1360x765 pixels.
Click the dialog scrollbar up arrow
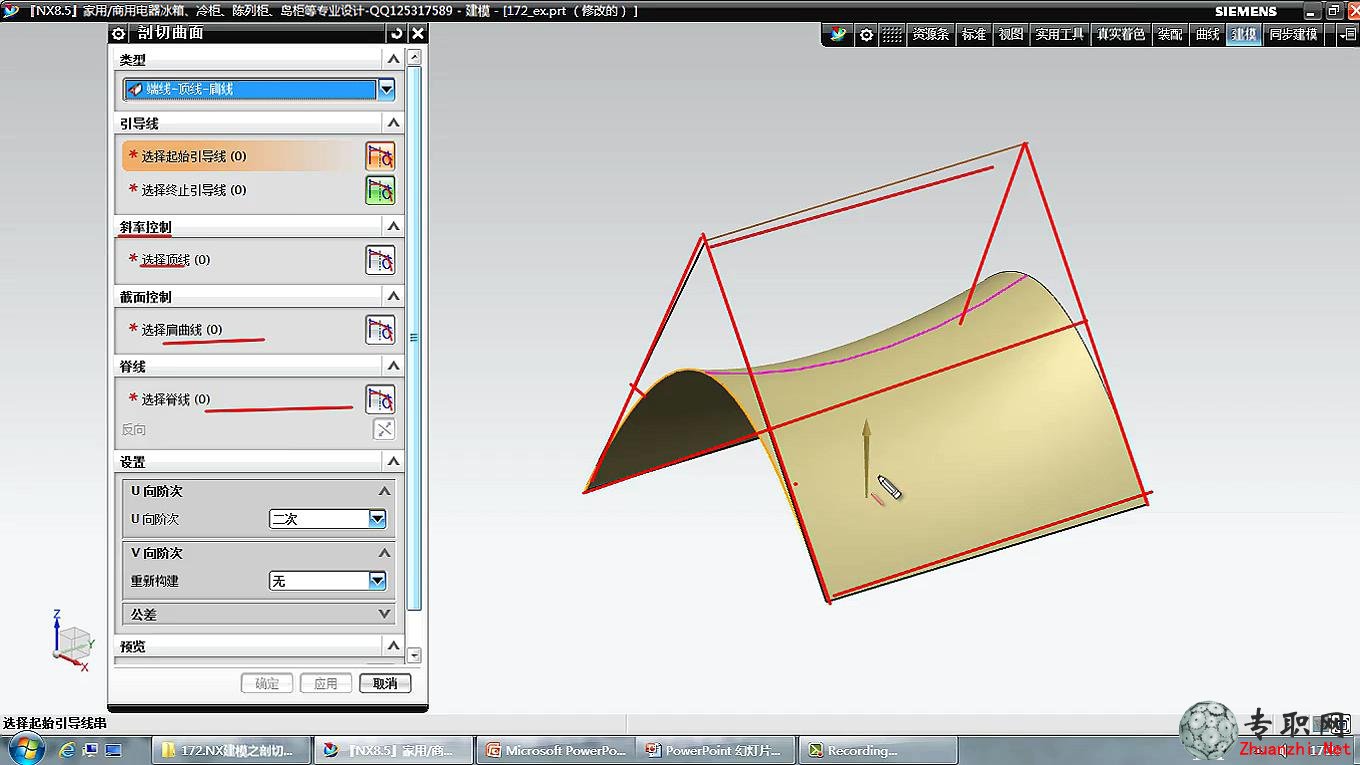(x=414, y=57)
